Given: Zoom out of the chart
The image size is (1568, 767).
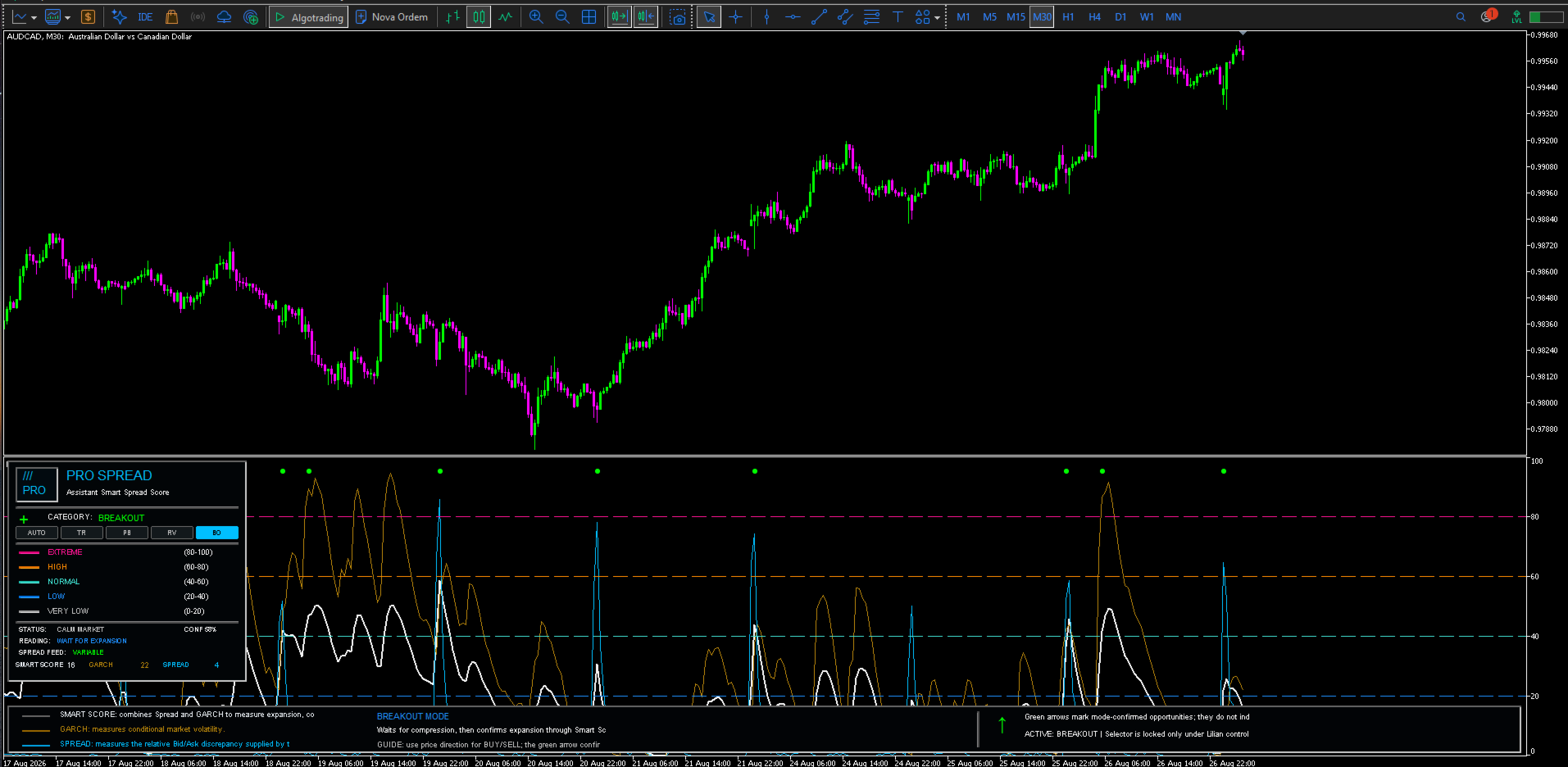Looking at the screenshot, I should [x=562, y=17].
